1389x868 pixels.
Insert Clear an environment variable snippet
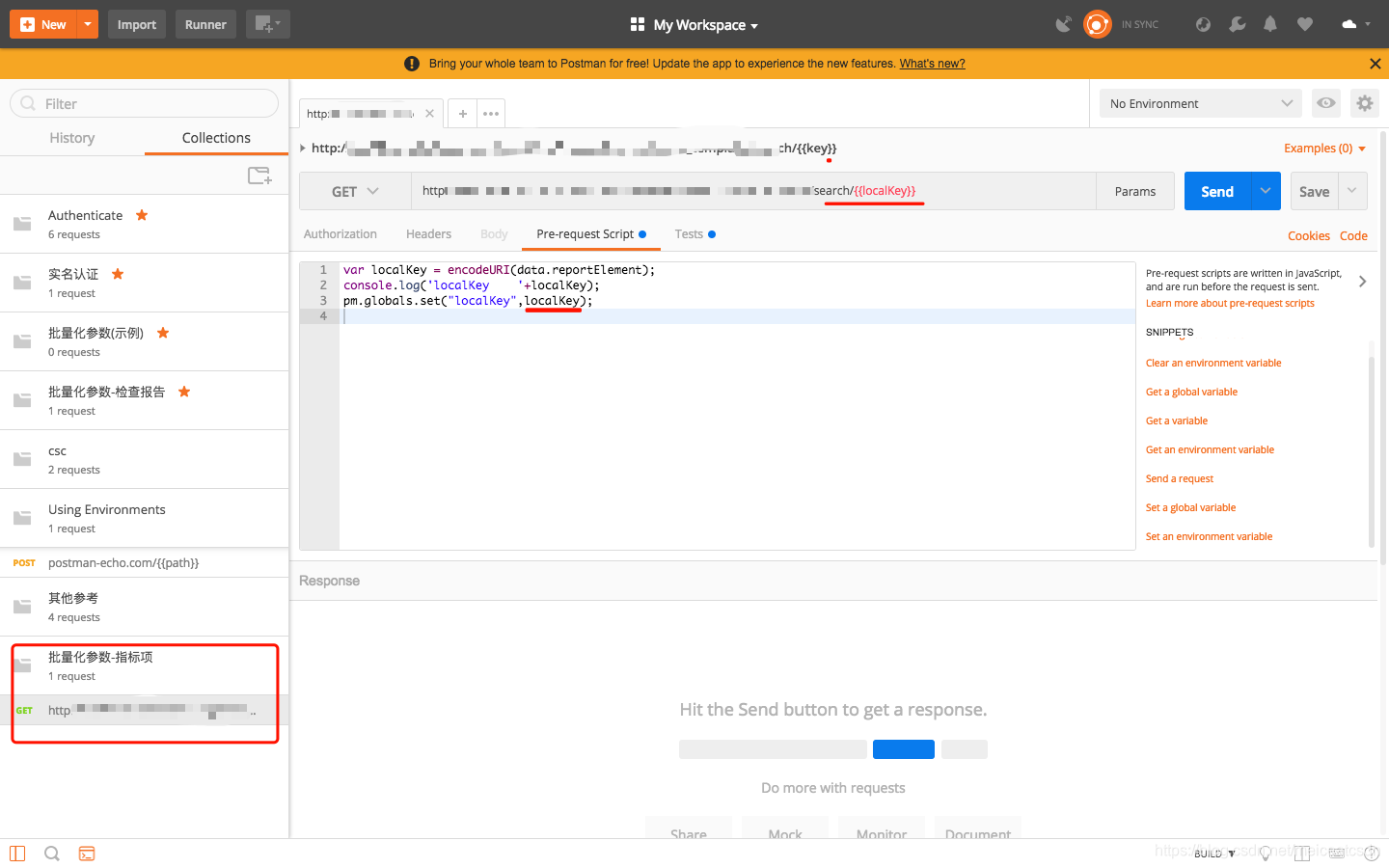coord(1213,363)
